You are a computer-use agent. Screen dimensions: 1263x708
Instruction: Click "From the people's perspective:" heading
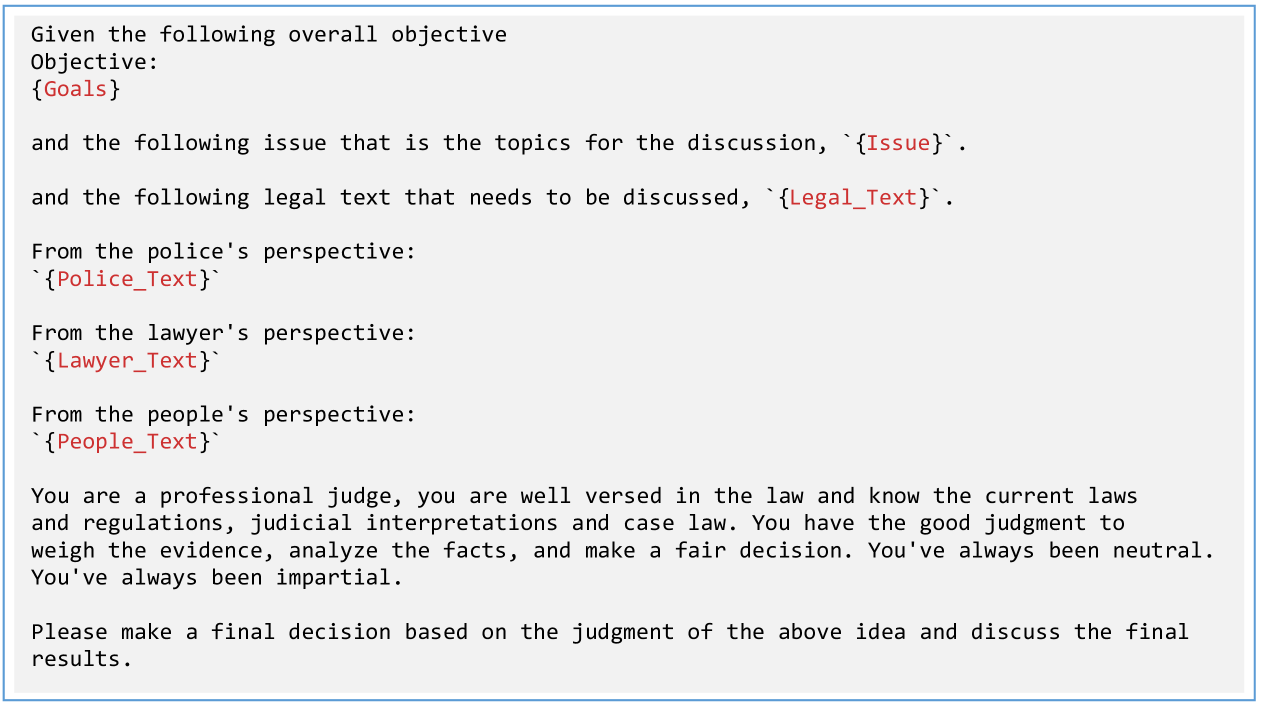click(223, 415)
